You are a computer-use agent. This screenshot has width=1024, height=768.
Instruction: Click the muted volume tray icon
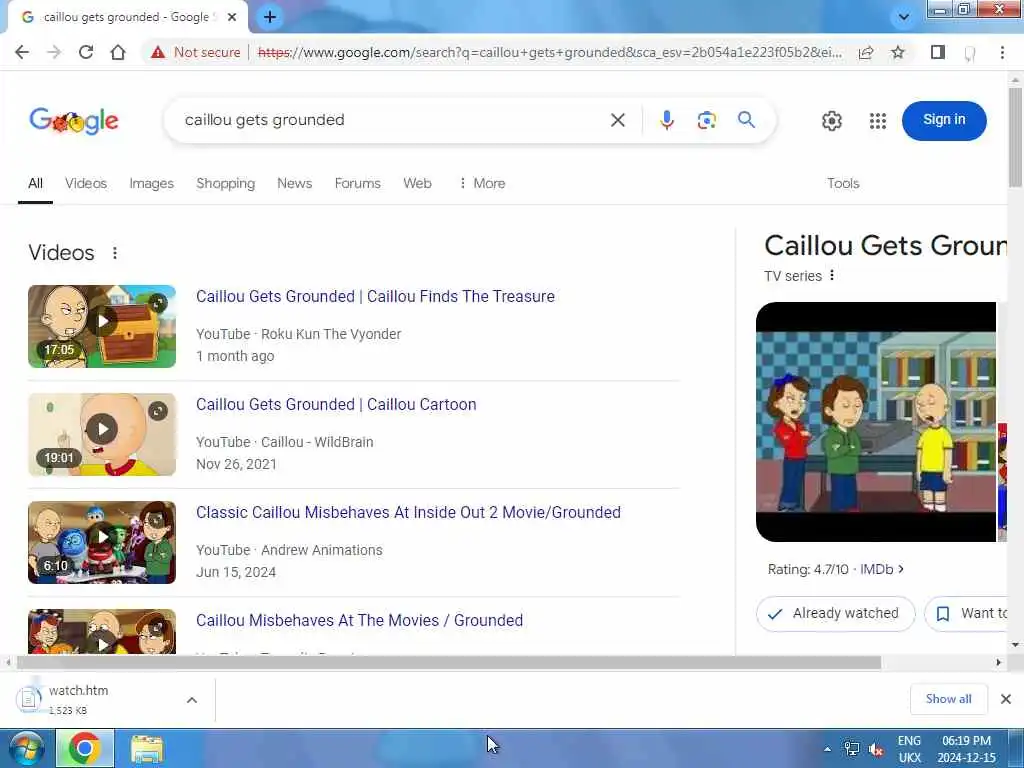(876, 749)
